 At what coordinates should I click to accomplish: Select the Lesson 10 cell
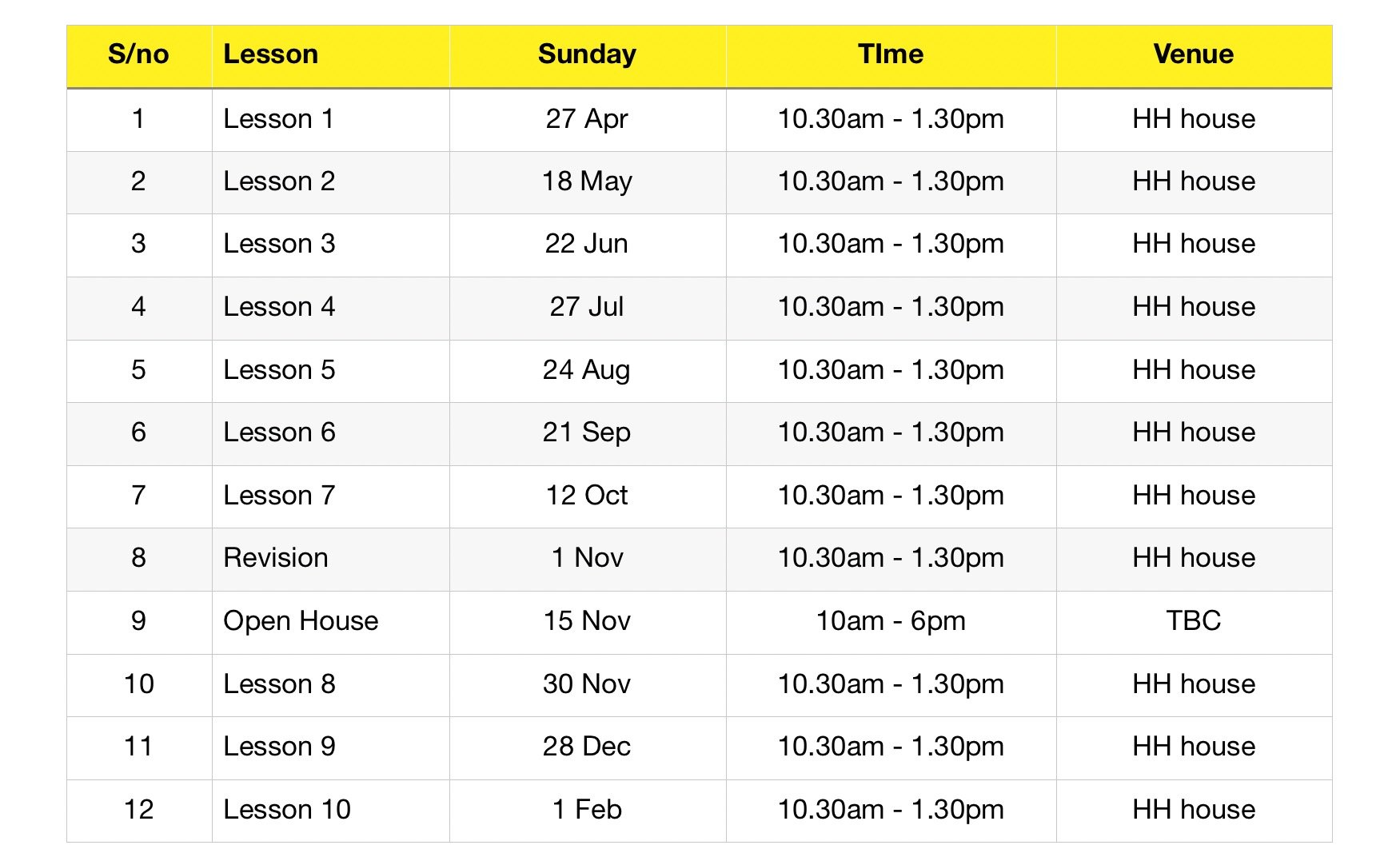click(287, 810)
